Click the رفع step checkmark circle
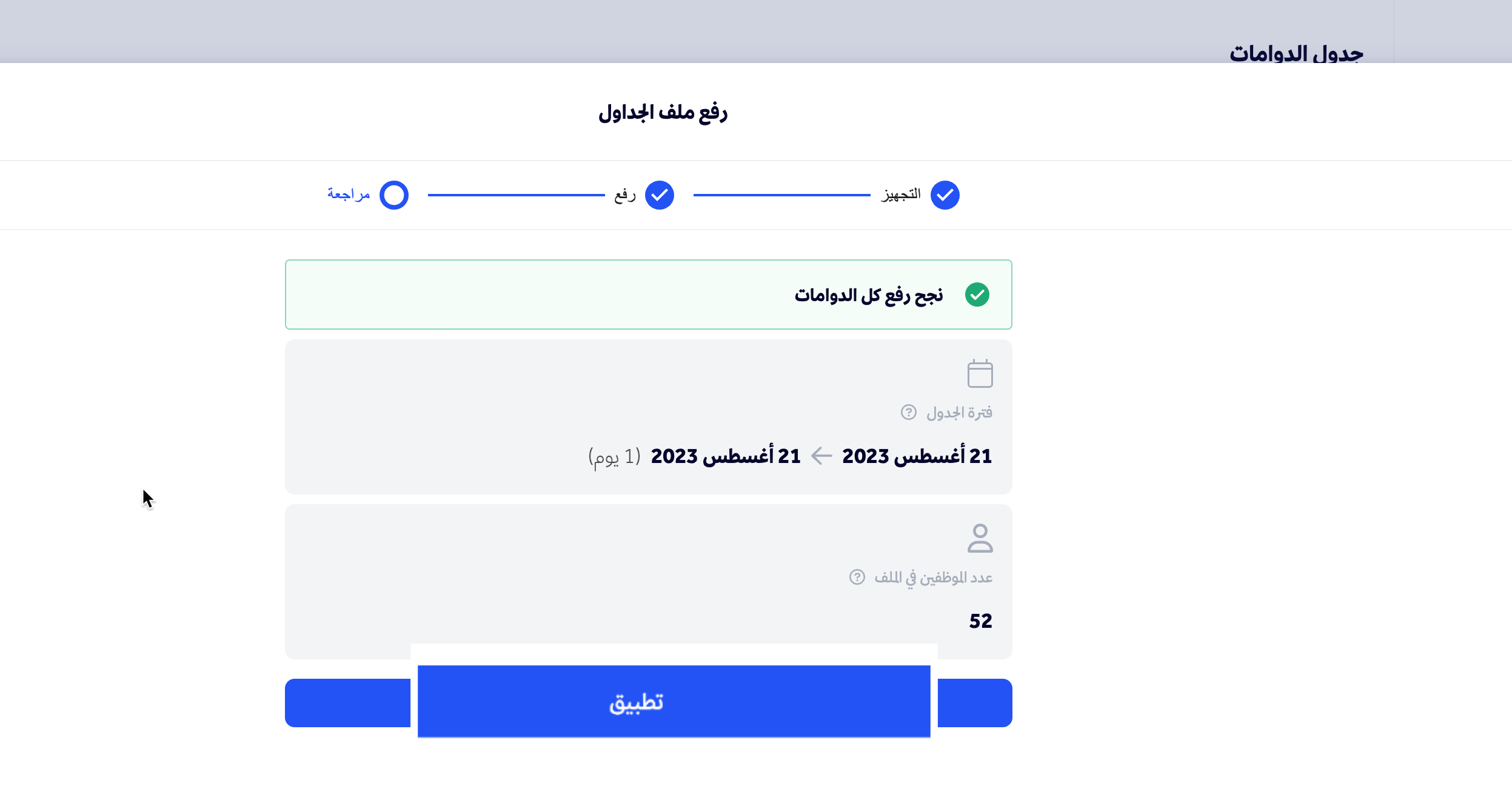 coord(659,195)
